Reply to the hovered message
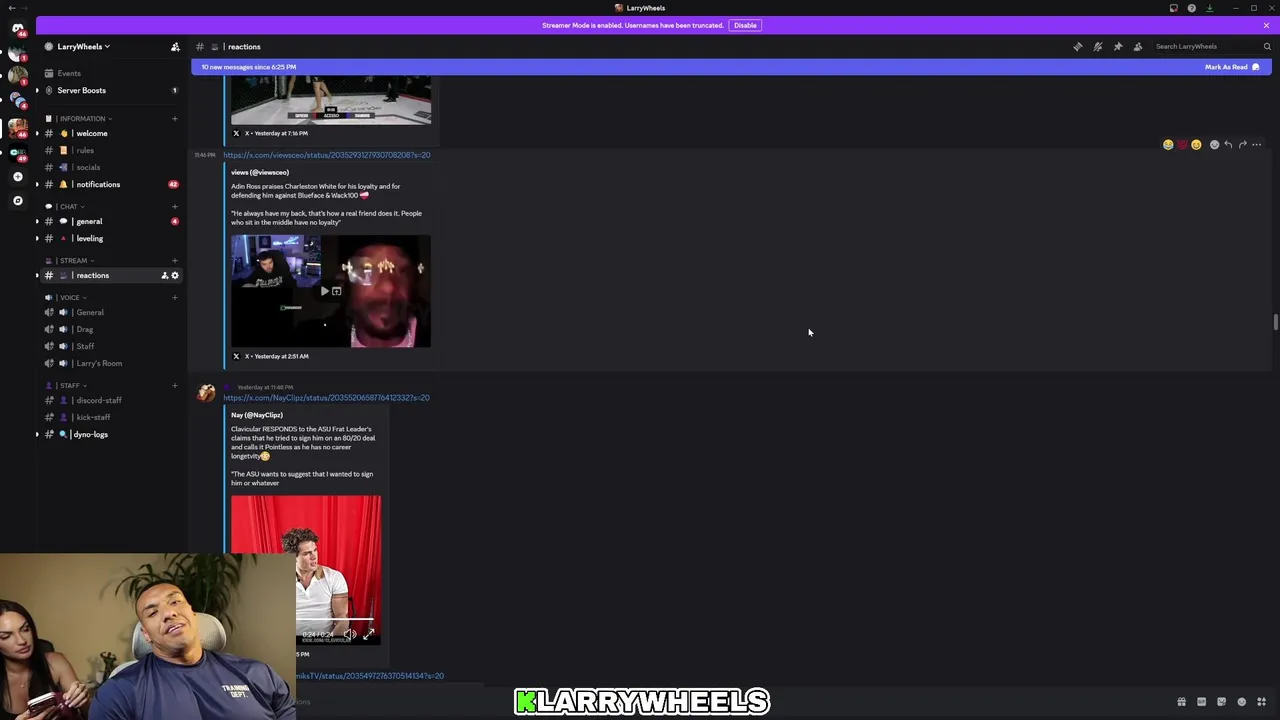Screen dimensions: 1280x720 1229,145
